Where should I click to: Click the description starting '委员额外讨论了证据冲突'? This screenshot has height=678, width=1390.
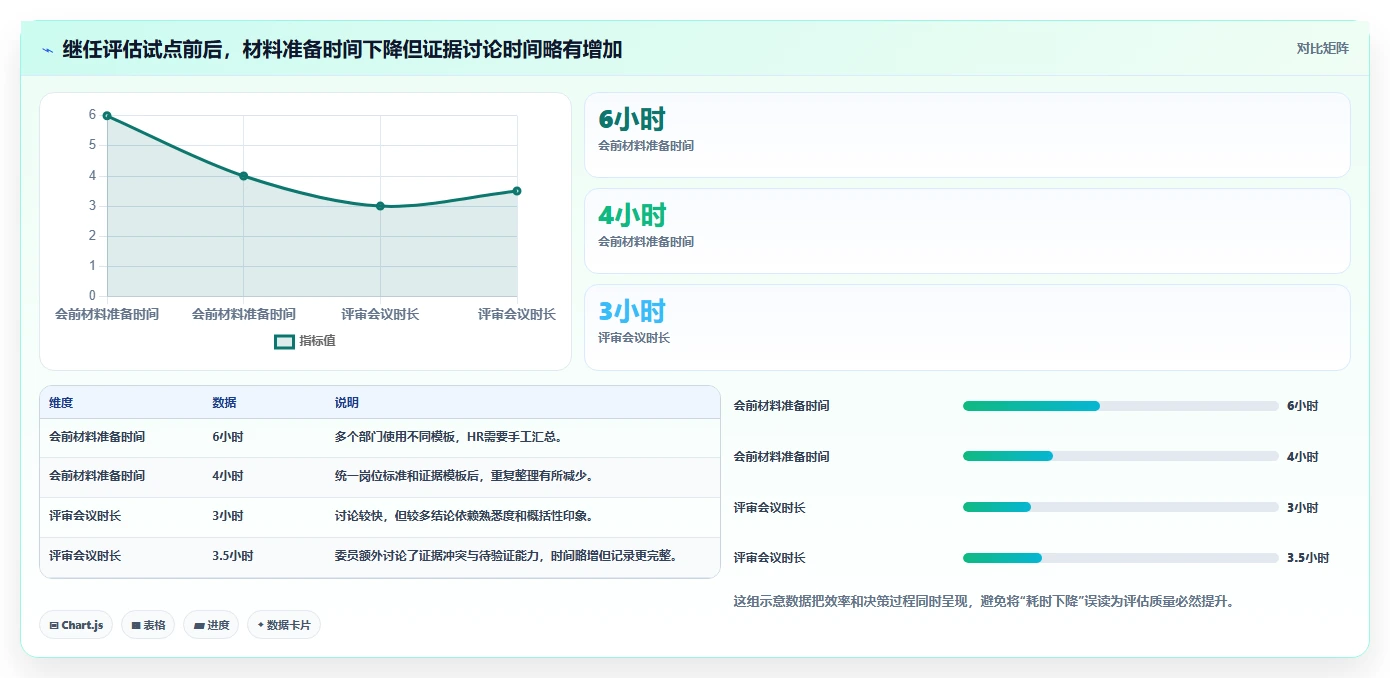coord(506,556)
